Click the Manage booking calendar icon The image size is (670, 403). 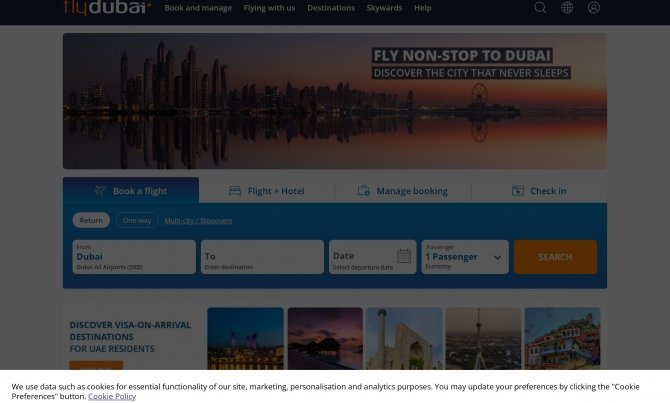coord(364,190)
